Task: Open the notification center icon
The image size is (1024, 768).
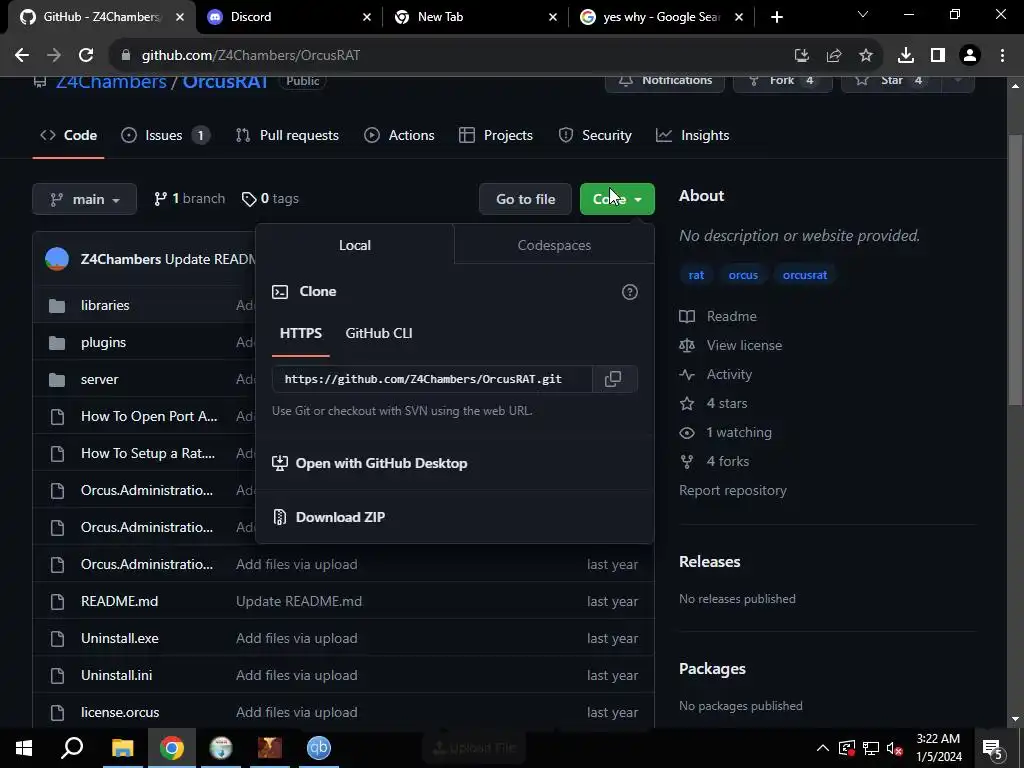Action: [x=993, y=748]
